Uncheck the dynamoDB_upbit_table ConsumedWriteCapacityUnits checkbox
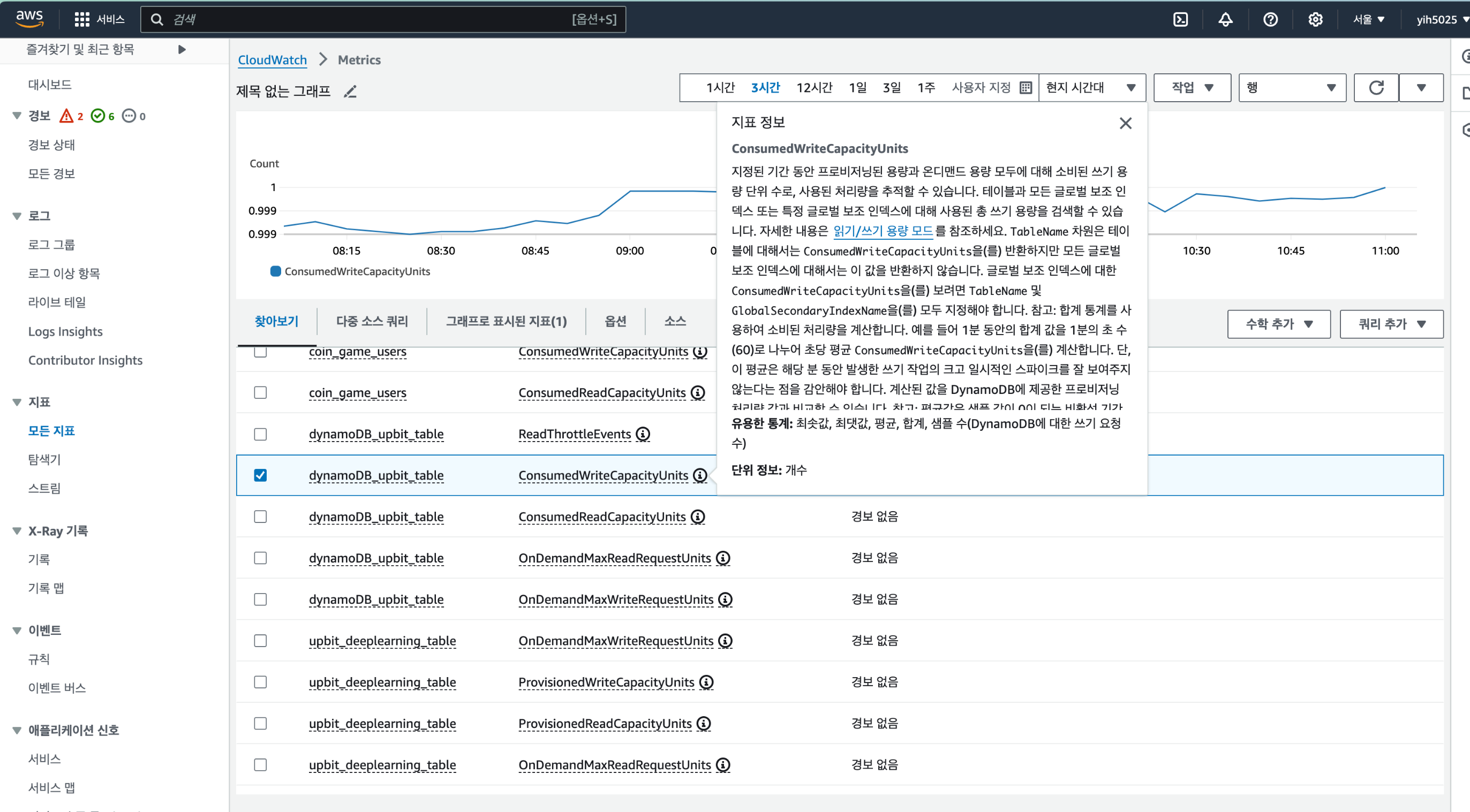The height and width of the screenshot is (812, 1470). 260,475
